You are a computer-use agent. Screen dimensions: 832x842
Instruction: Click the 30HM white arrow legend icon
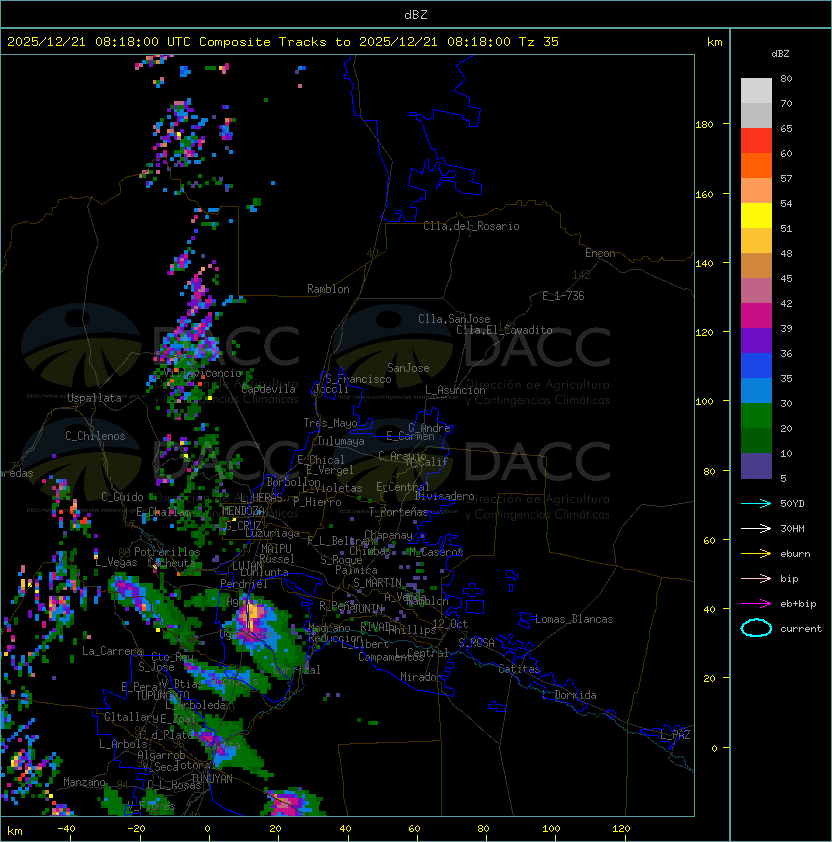(756, 529)
